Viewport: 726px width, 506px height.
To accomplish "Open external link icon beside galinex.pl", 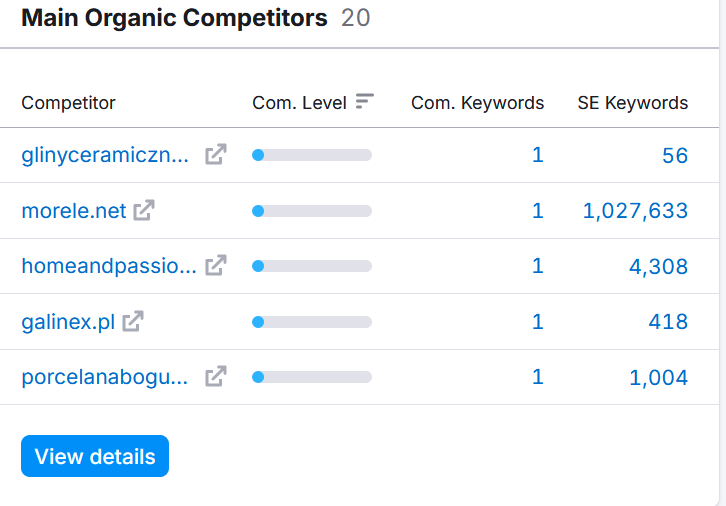I will tap(133, 321).
